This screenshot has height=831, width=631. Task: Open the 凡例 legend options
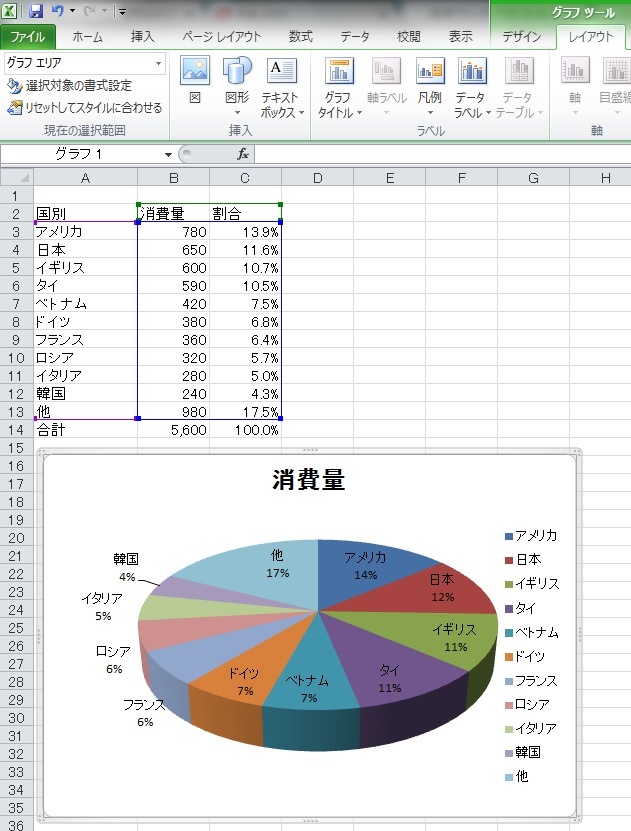pyautogui.click(x=430, y=86)
